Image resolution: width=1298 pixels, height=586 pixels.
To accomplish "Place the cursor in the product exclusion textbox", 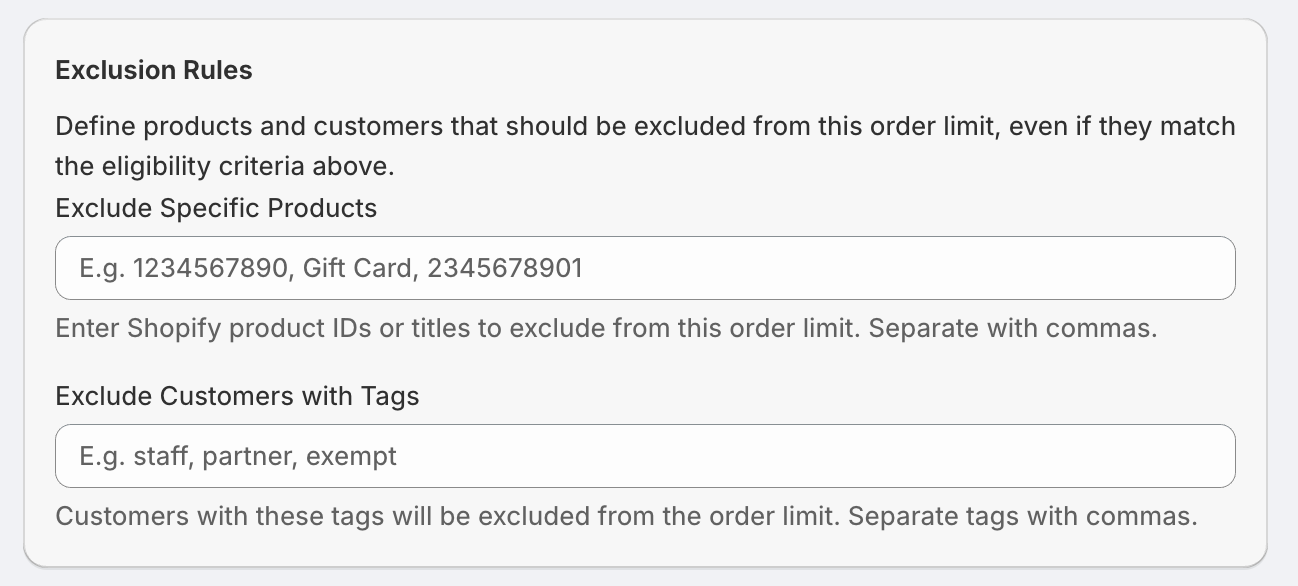I will (645, 268).
